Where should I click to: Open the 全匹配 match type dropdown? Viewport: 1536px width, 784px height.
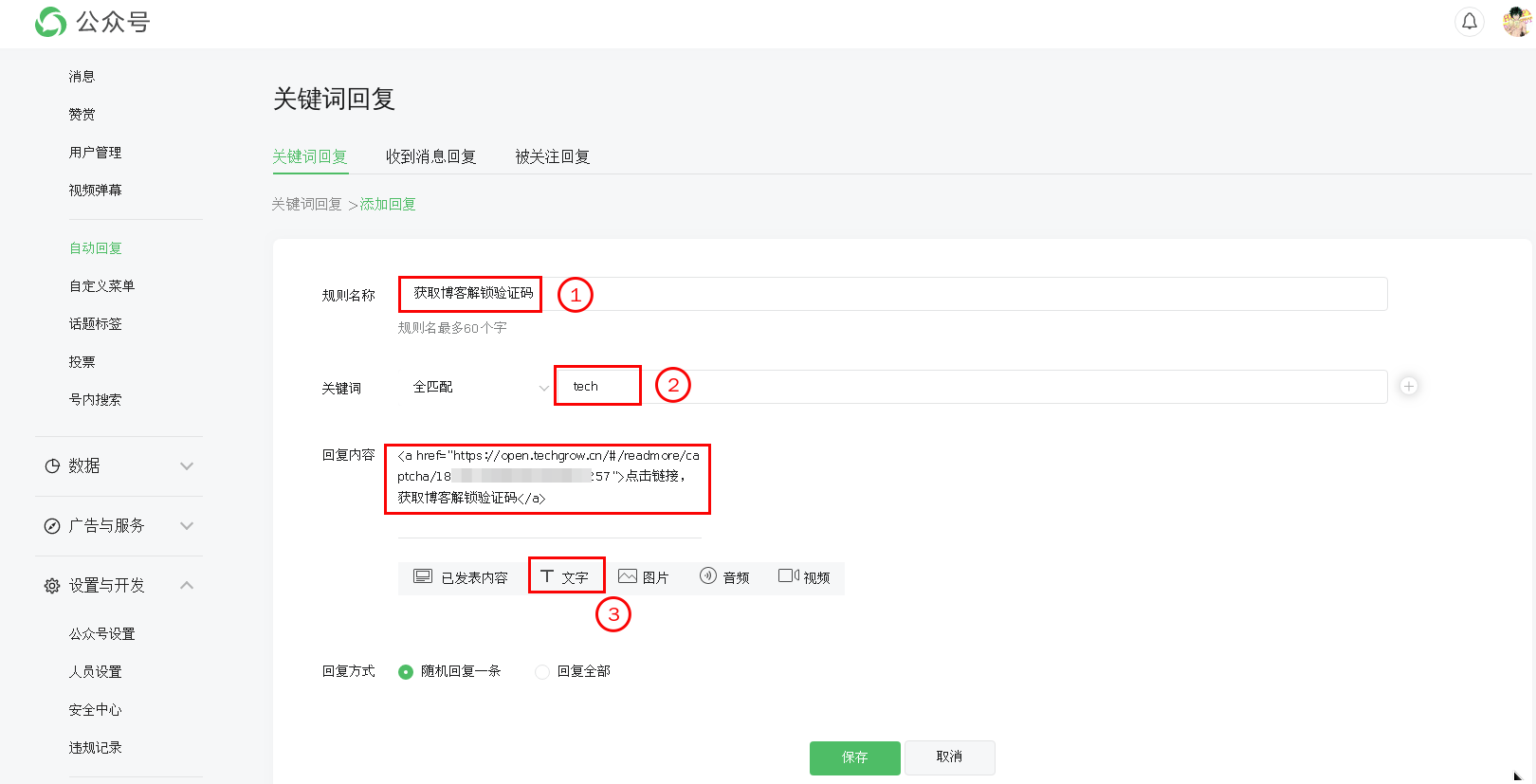pyautogui.click(x=479, y=387)
